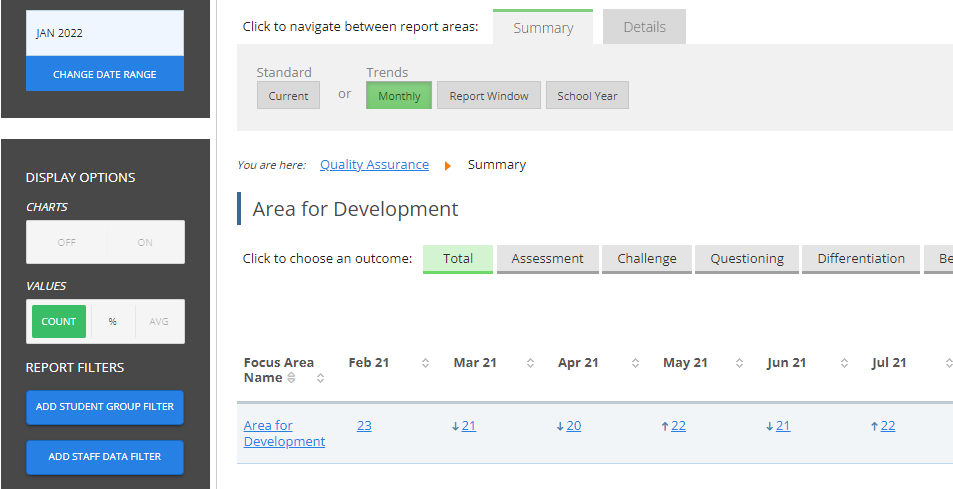953x489 pixels.
Task: Turn charts OFF in display options
Action: tap(67, 242)
